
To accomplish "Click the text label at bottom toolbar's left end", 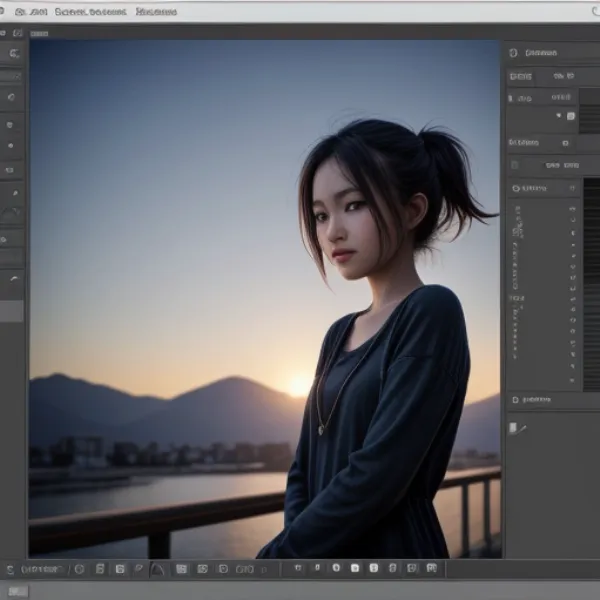I will [x=40, y=569].
